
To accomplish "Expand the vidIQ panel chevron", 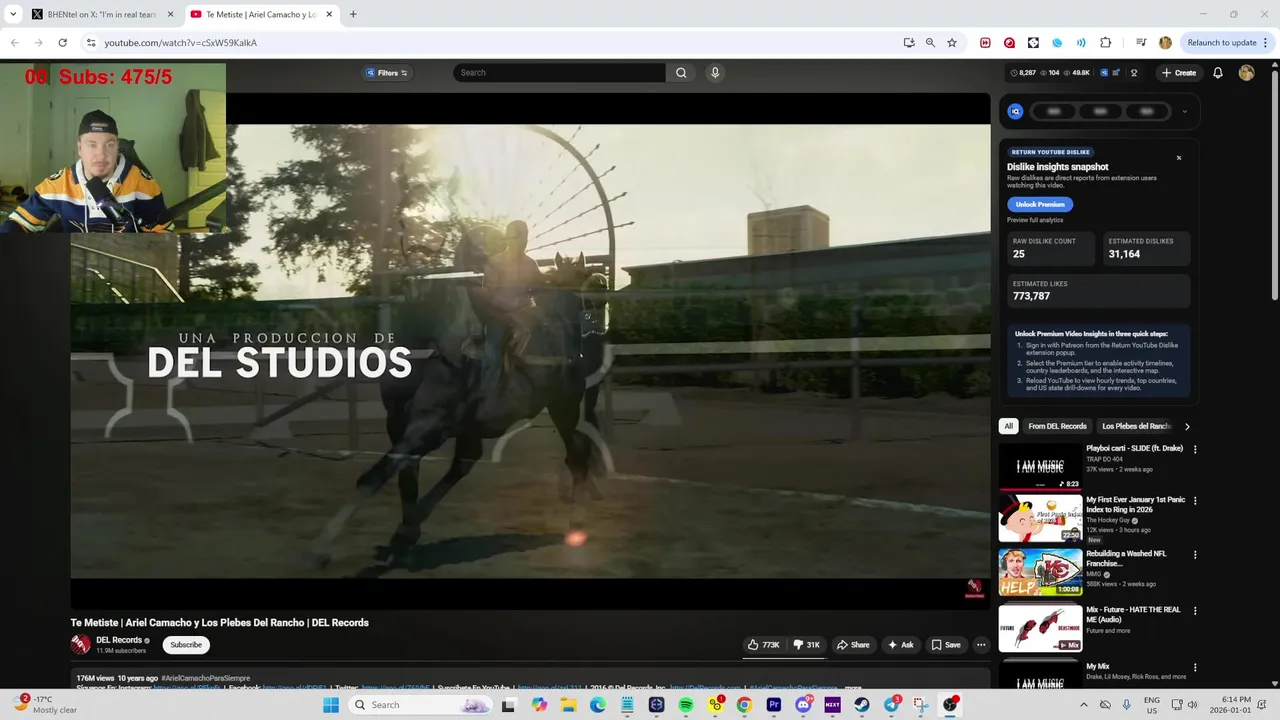I will pyautogui.click(x=1184, y=111).
